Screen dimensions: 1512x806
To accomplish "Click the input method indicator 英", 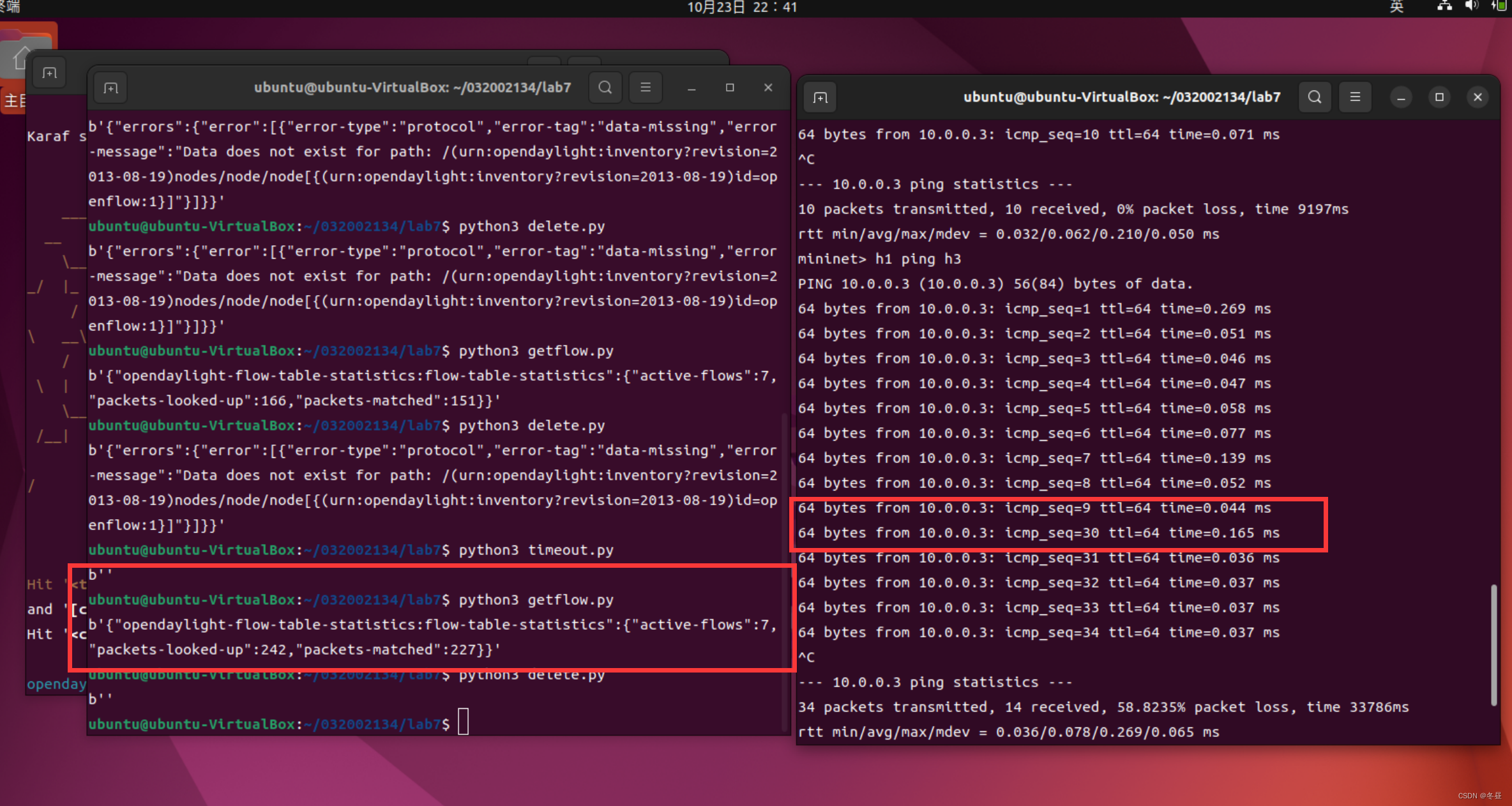I will pyautogui.click(x=1397, y=7).
